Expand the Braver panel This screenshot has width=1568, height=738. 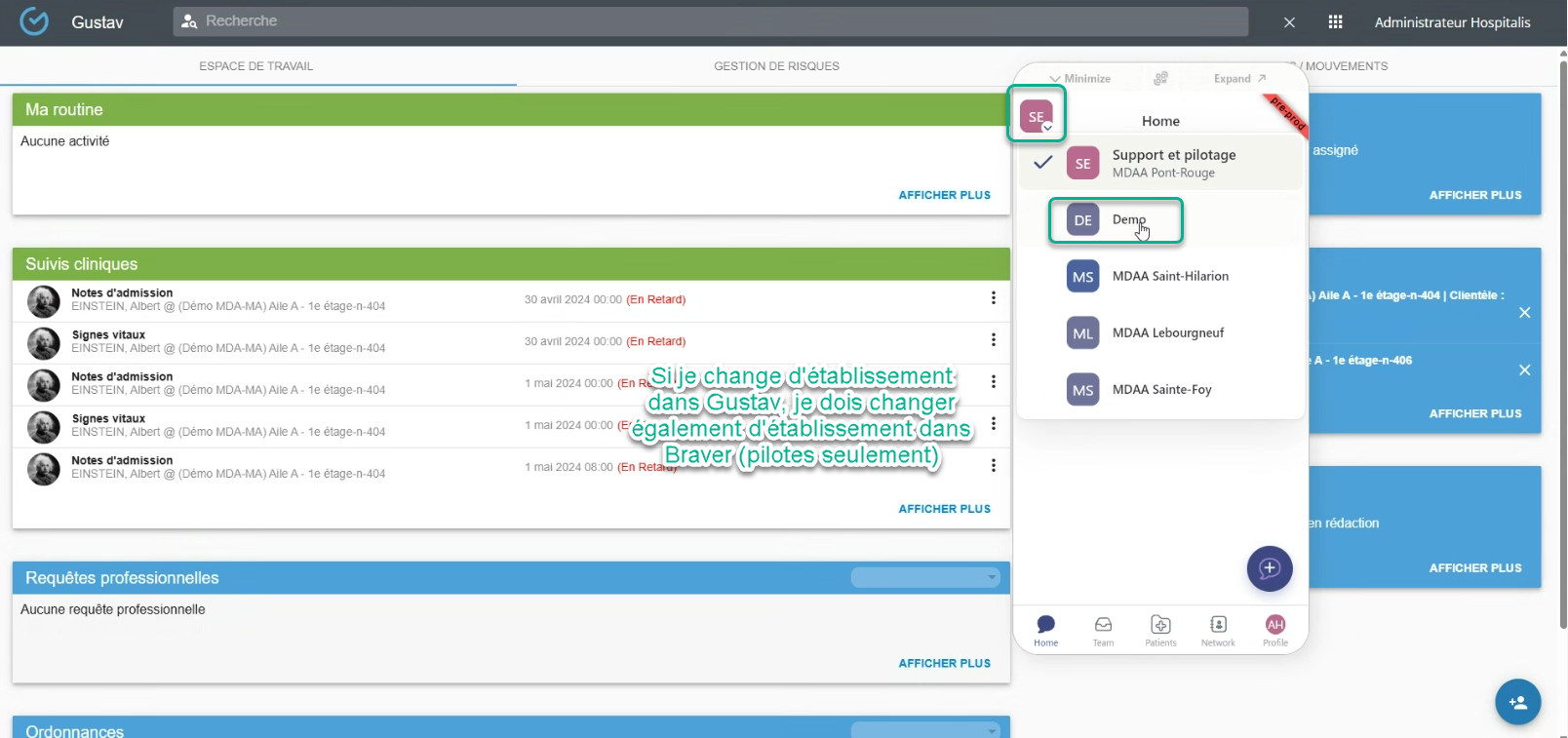(1239, 79)
